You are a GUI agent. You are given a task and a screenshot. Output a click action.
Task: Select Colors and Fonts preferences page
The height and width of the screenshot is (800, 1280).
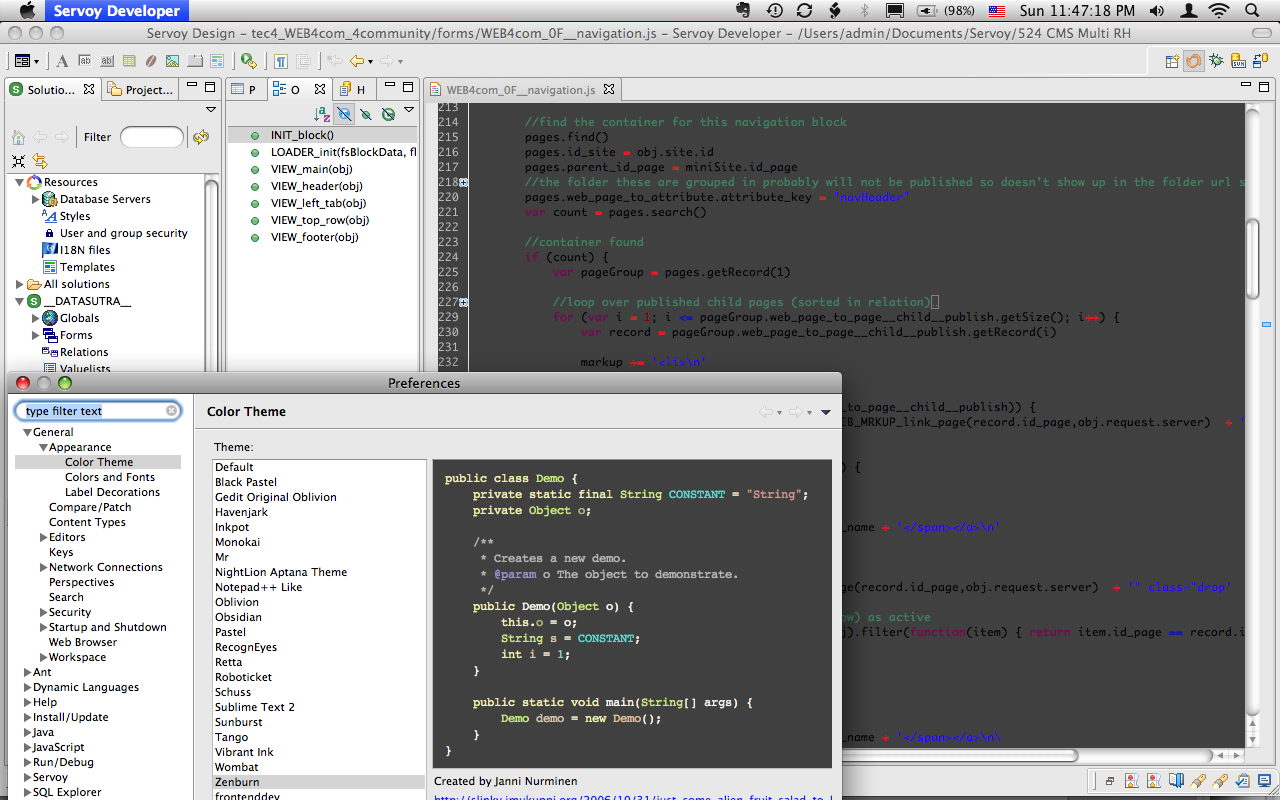coord(110,477)
